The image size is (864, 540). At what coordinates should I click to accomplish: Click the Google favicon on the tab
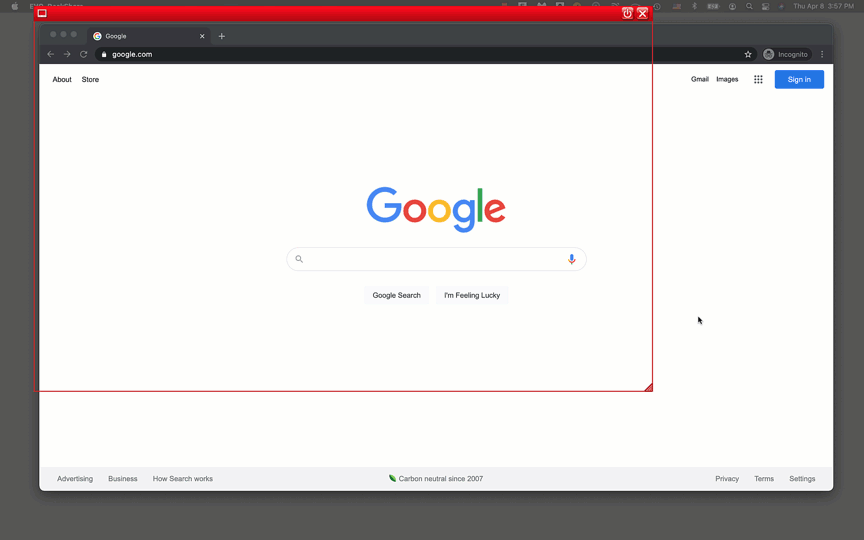(98, 36)
